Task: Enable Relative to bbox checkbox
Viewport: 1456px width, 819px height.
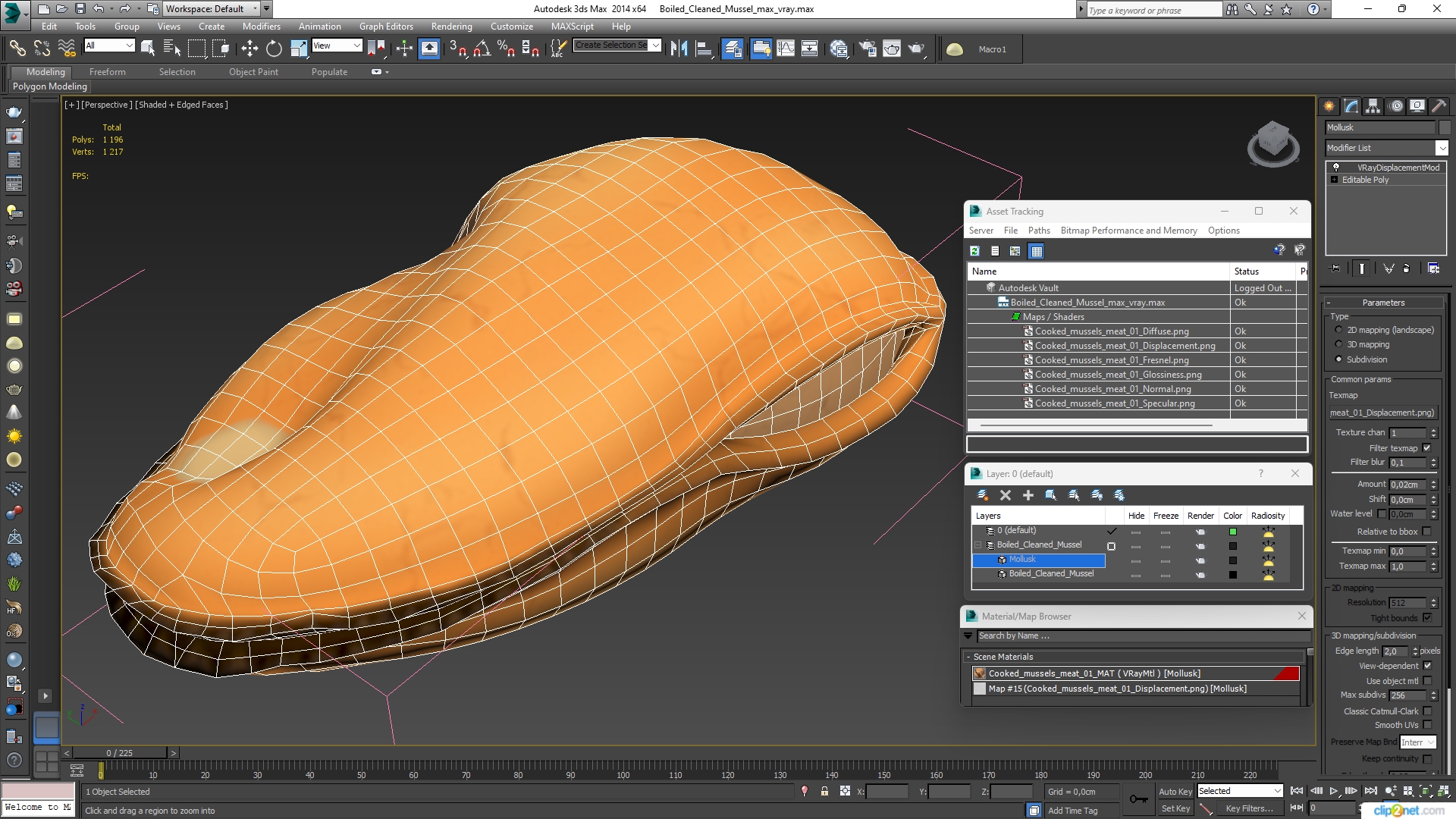Action: (1426, 532)
